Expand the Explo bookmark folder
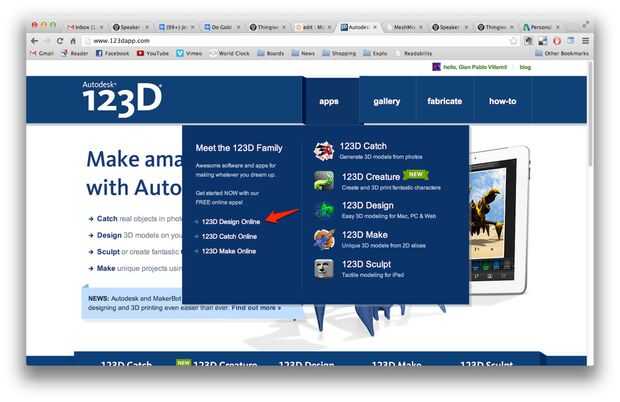The height and width of the screenshot is (402, 620). 375,53
